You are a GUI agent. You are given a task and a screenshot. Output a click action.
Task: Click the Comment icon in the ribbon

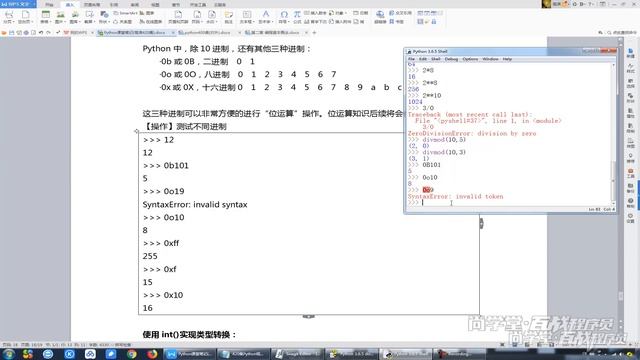point(229,15)
